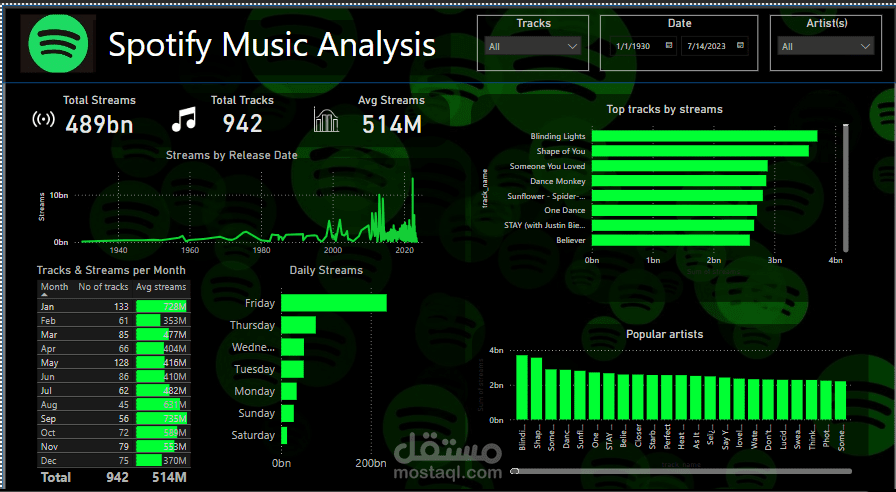Image resolution: width=896 pixels, height=492 pixels.
Task: Open the Tracks slicer dropdown
Action: 533,46
